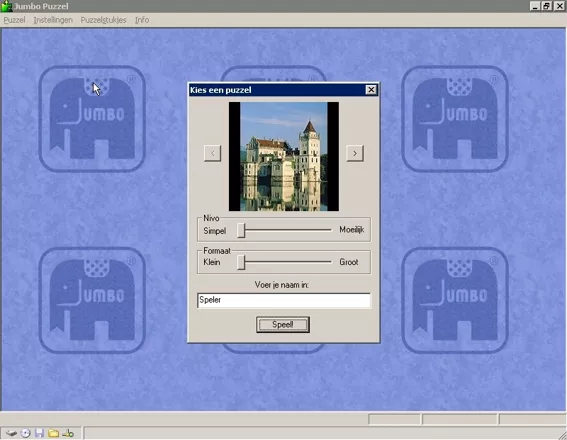
Task: Restore down the Jumbo Puzzel window
Action: click(x=547, y=6)
